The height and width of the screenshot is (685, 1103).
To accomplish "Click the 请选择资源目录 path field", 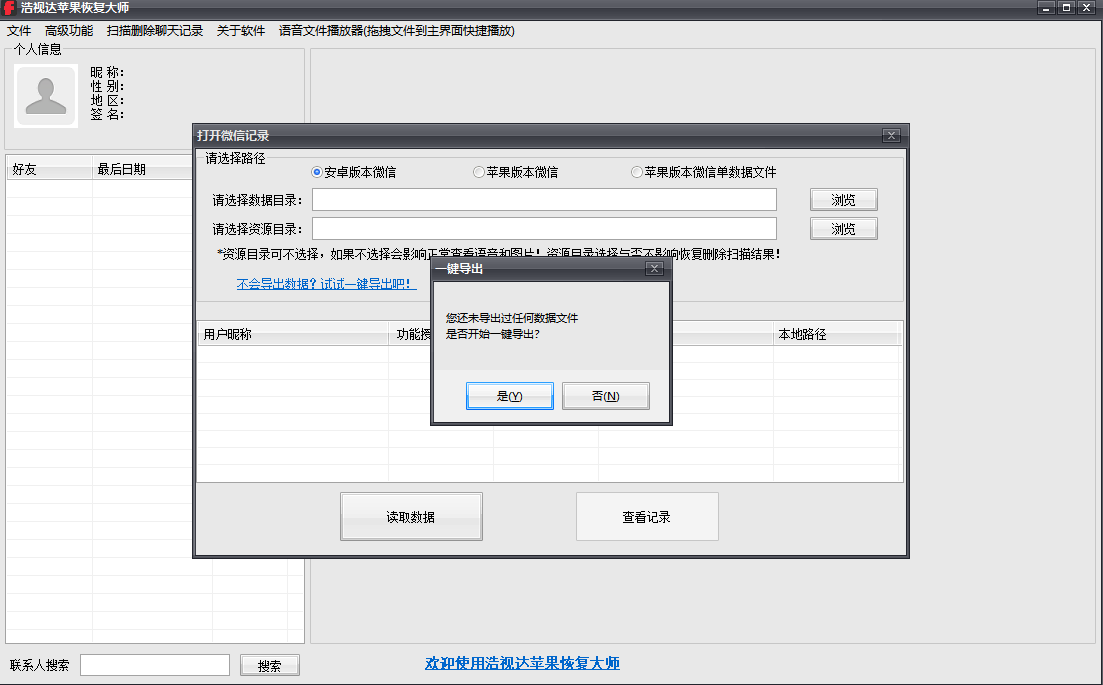I will [544, 229].
